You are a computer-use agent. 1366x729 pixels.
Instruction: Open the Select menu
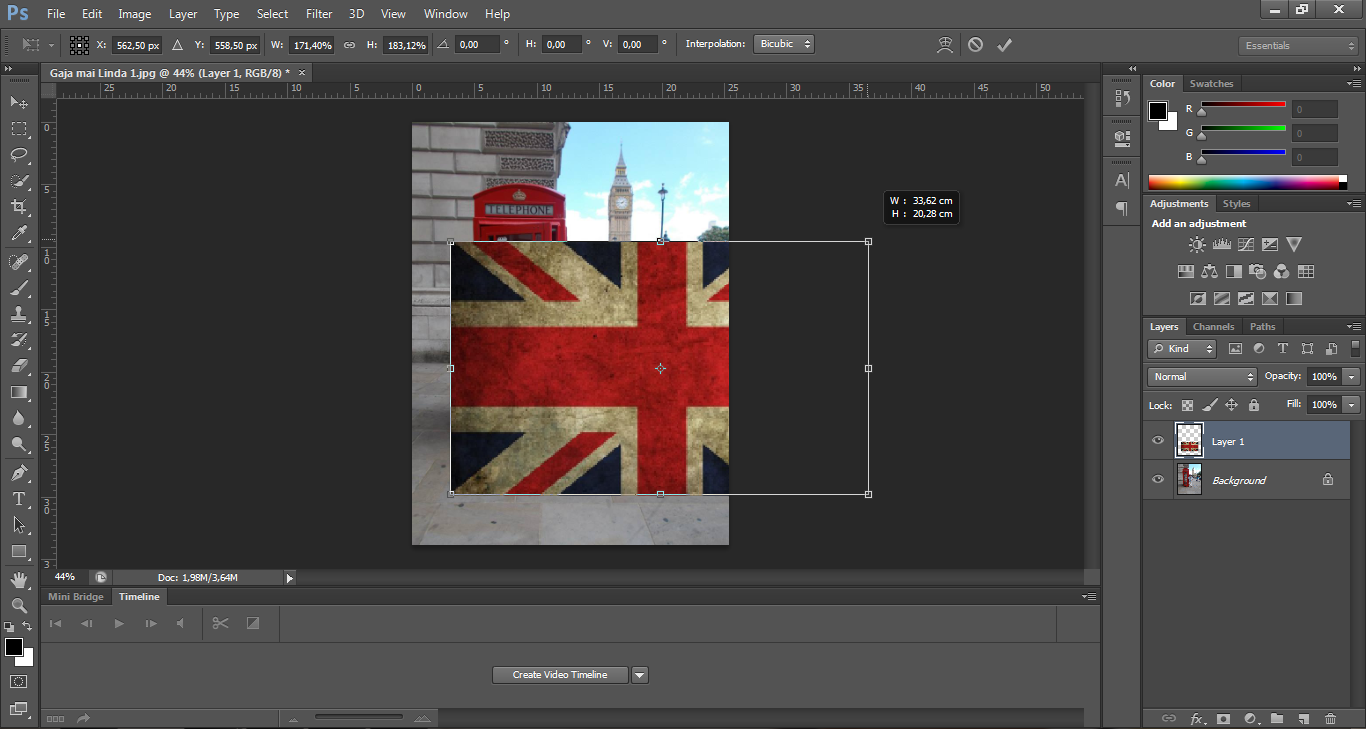272,14
